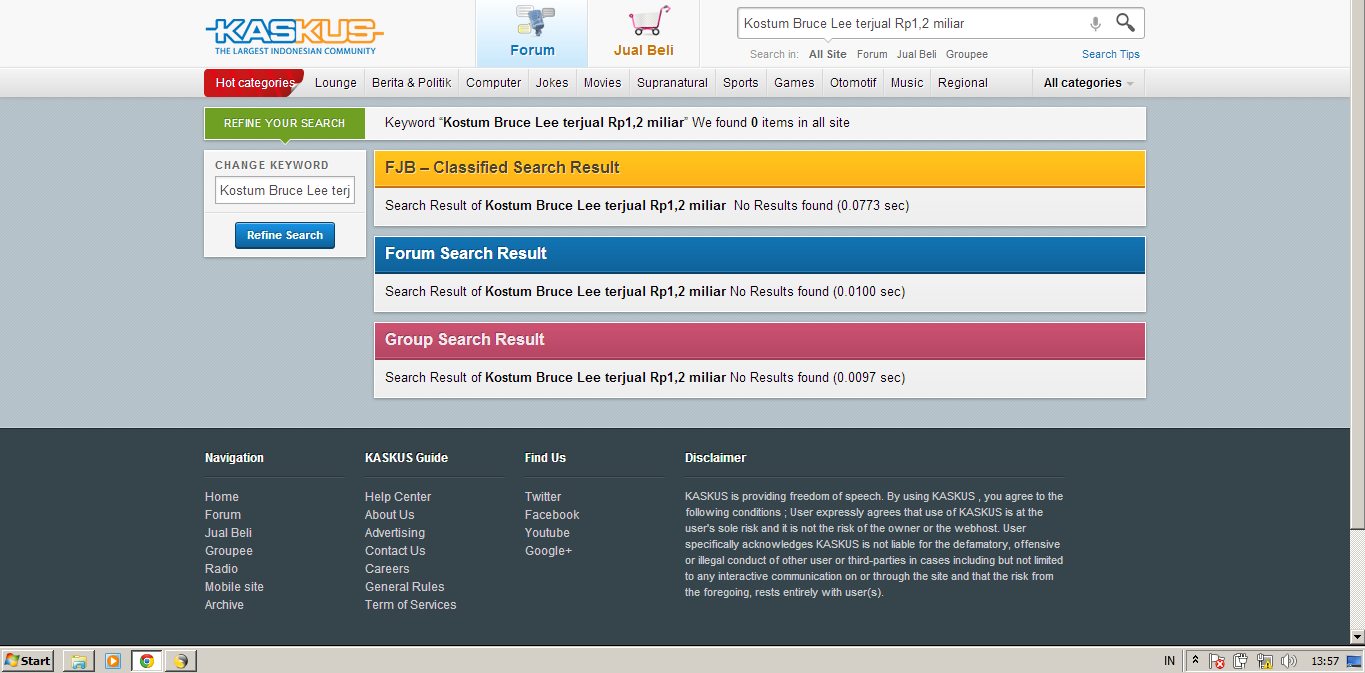Expand the All categories dropdown
Screen dimensions: 1365x673
tap(1088, 83)
